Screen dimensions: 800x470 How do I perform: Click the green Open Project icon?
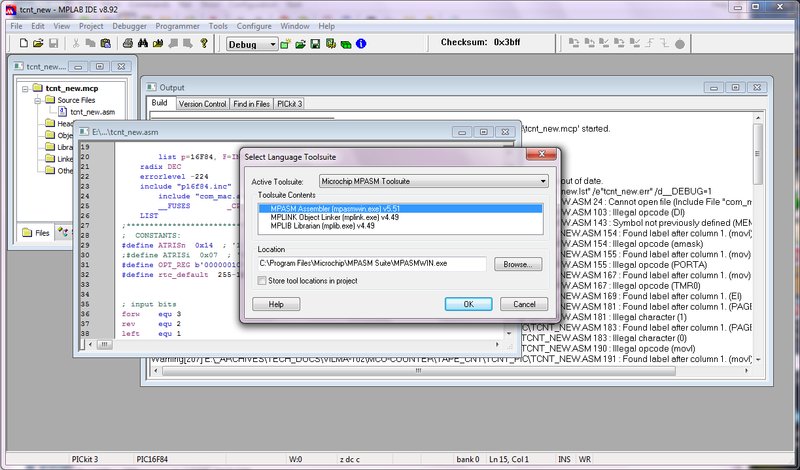[x=301, y=44]
